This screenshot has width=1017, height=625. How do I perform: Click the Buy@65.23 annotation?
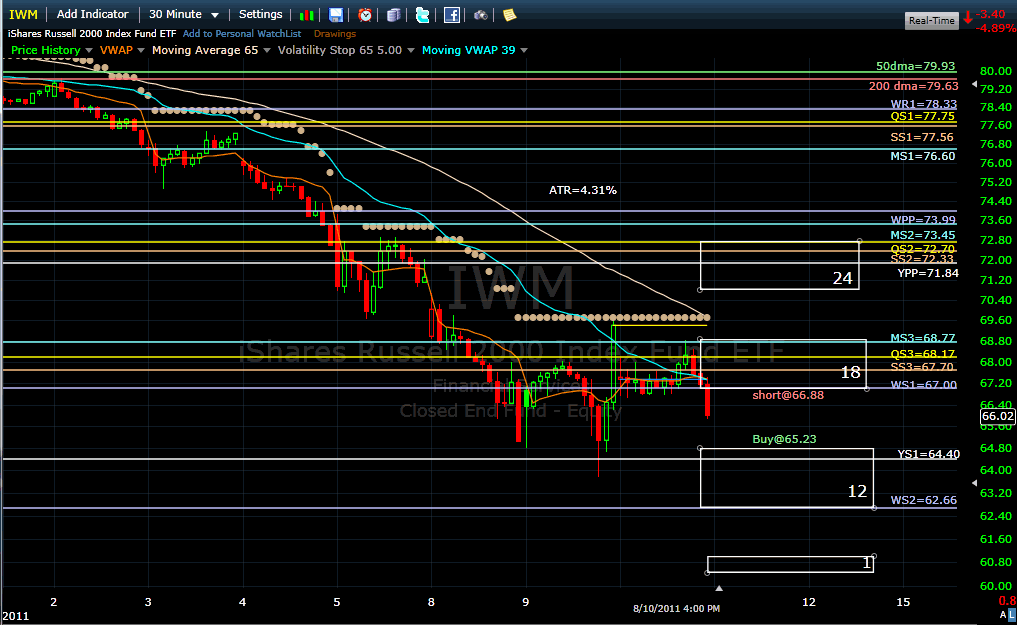tap(784, 439)
